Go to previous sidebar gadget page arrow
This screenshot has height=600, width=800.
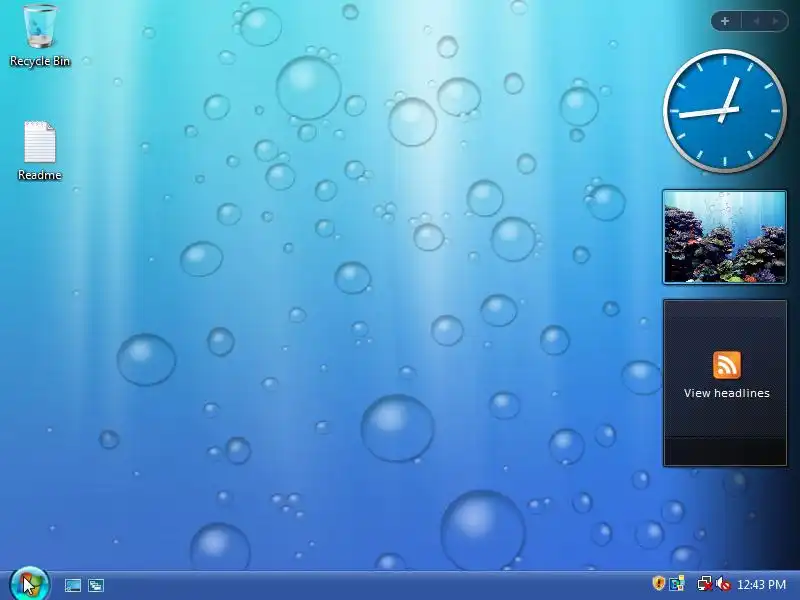757,21
